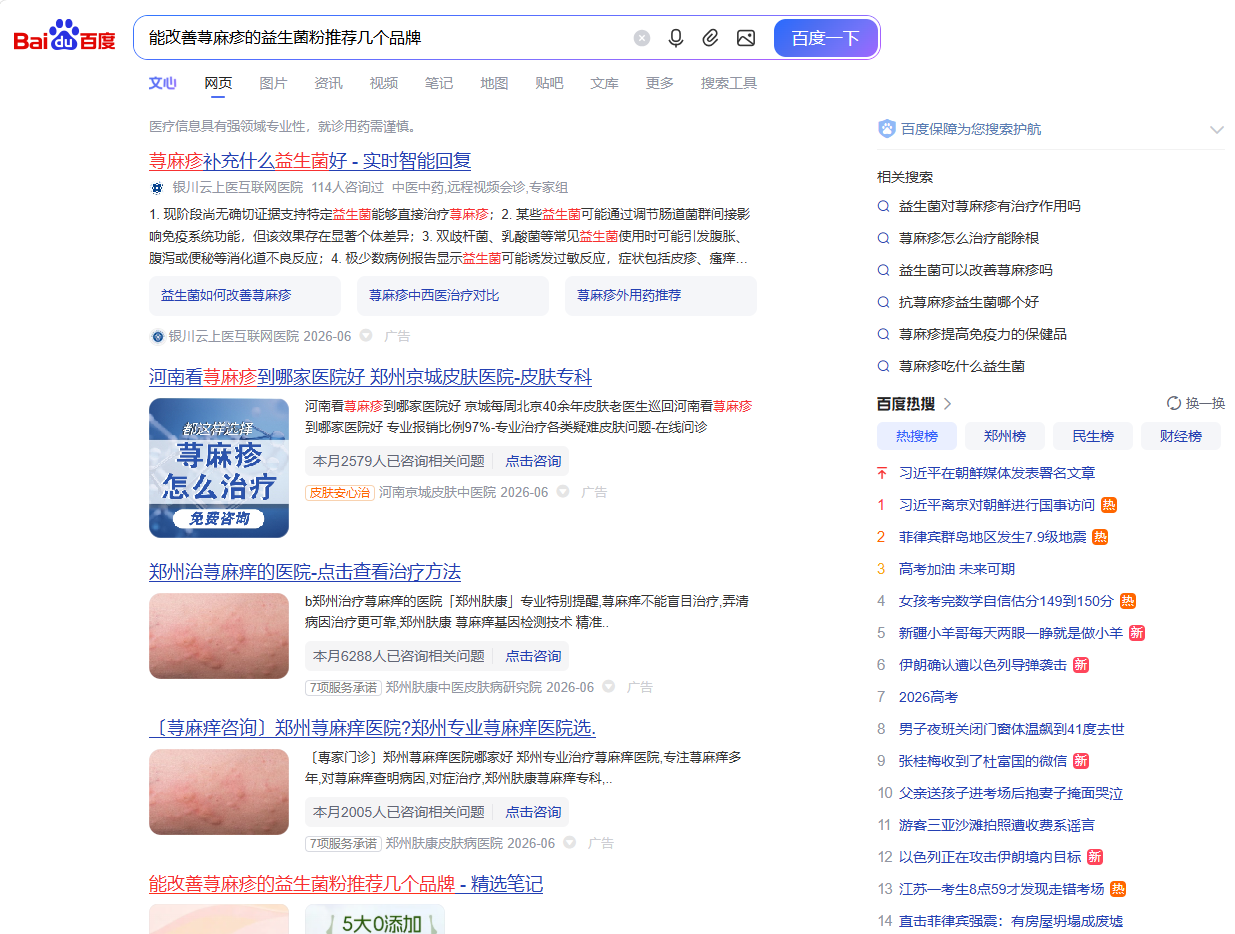Click the 百度保障 shield icon
The height and width of the screenshot is (934, 1235).
pyautogui.click(x=886, y=129)
